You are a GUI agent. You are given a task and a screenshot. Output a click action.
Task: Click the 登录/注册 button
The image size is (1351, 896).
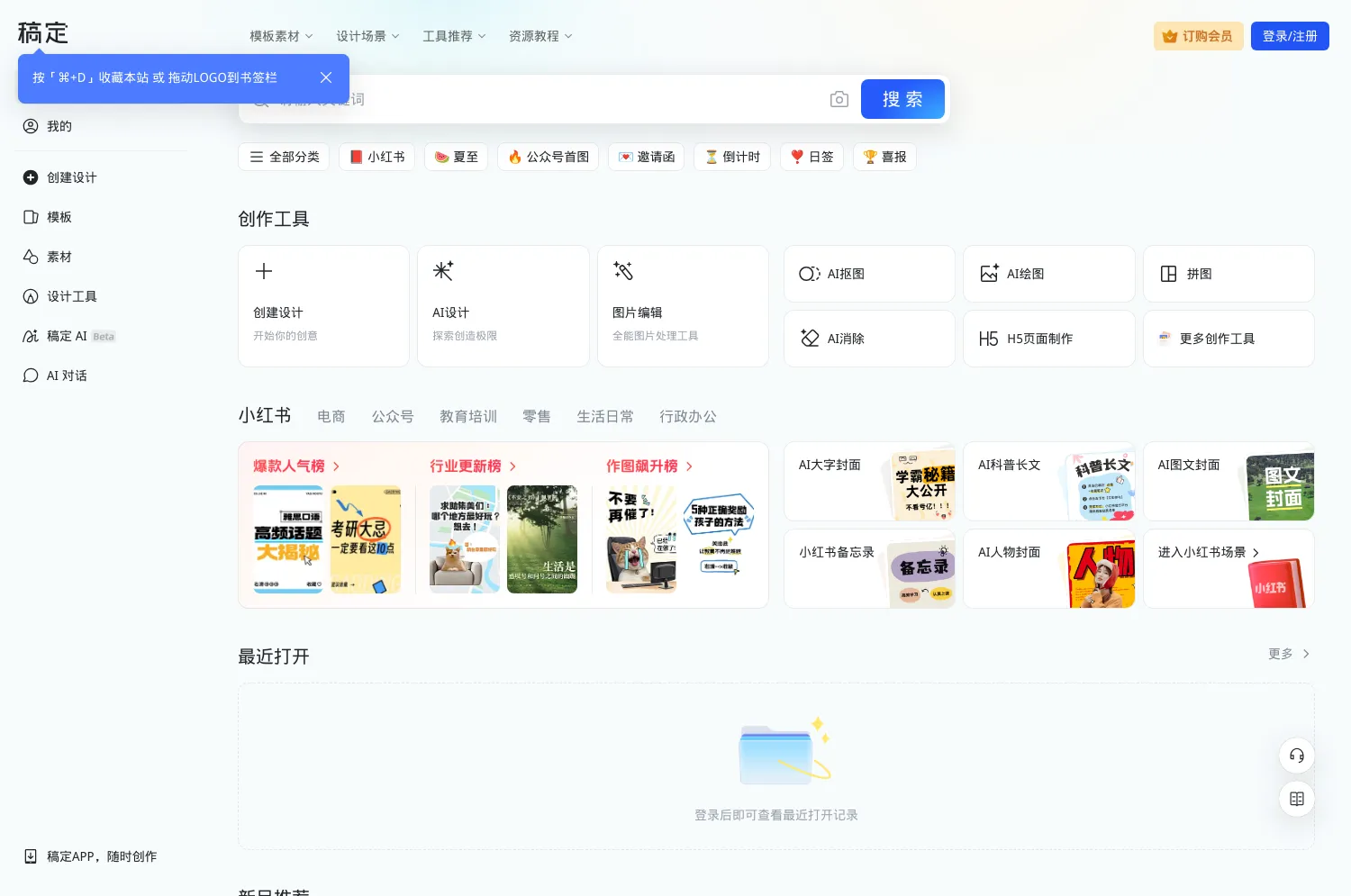click(x=1290, y=35)
